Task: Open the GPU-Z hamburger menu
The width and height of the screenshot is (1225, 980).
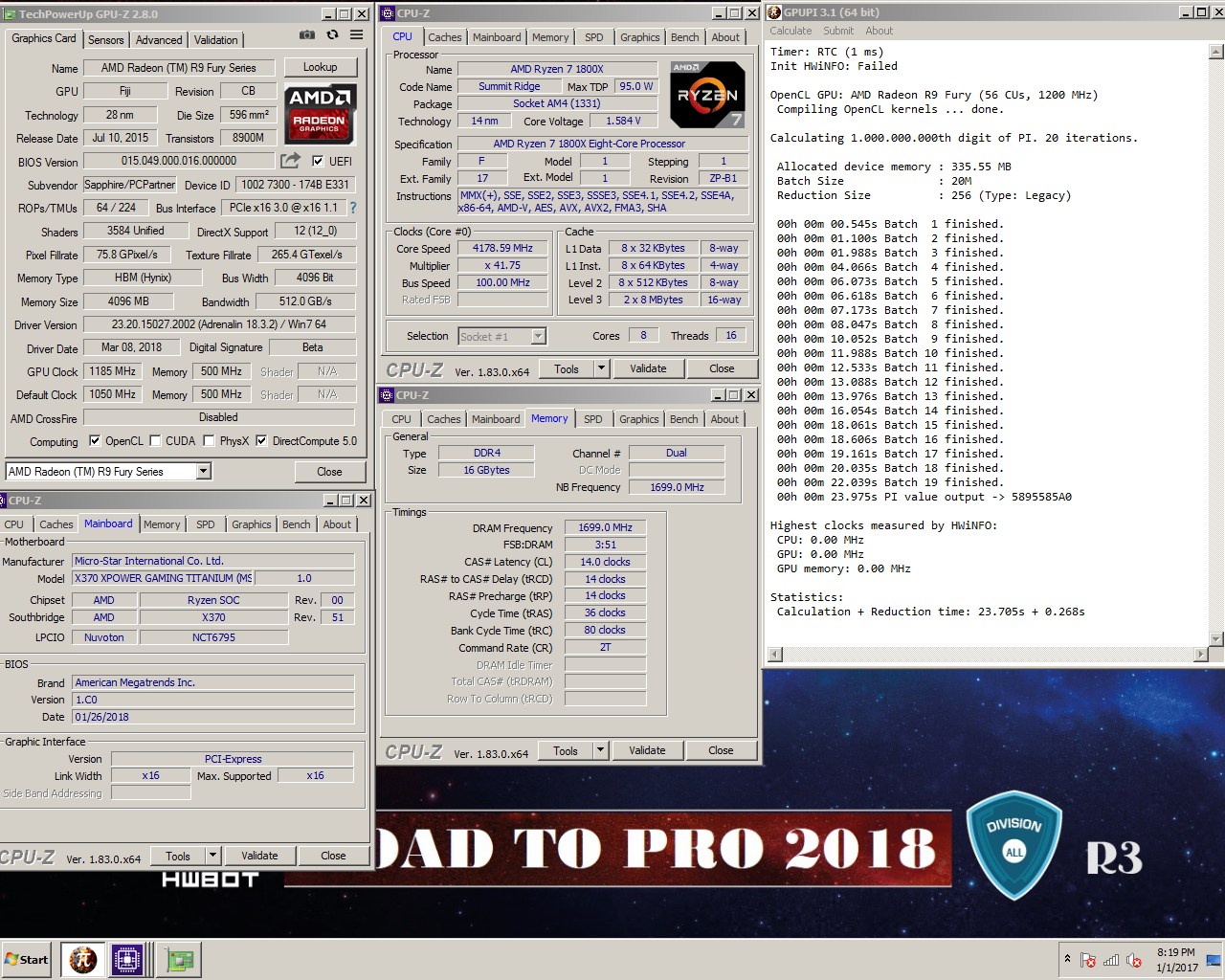Action: [356, 35]
